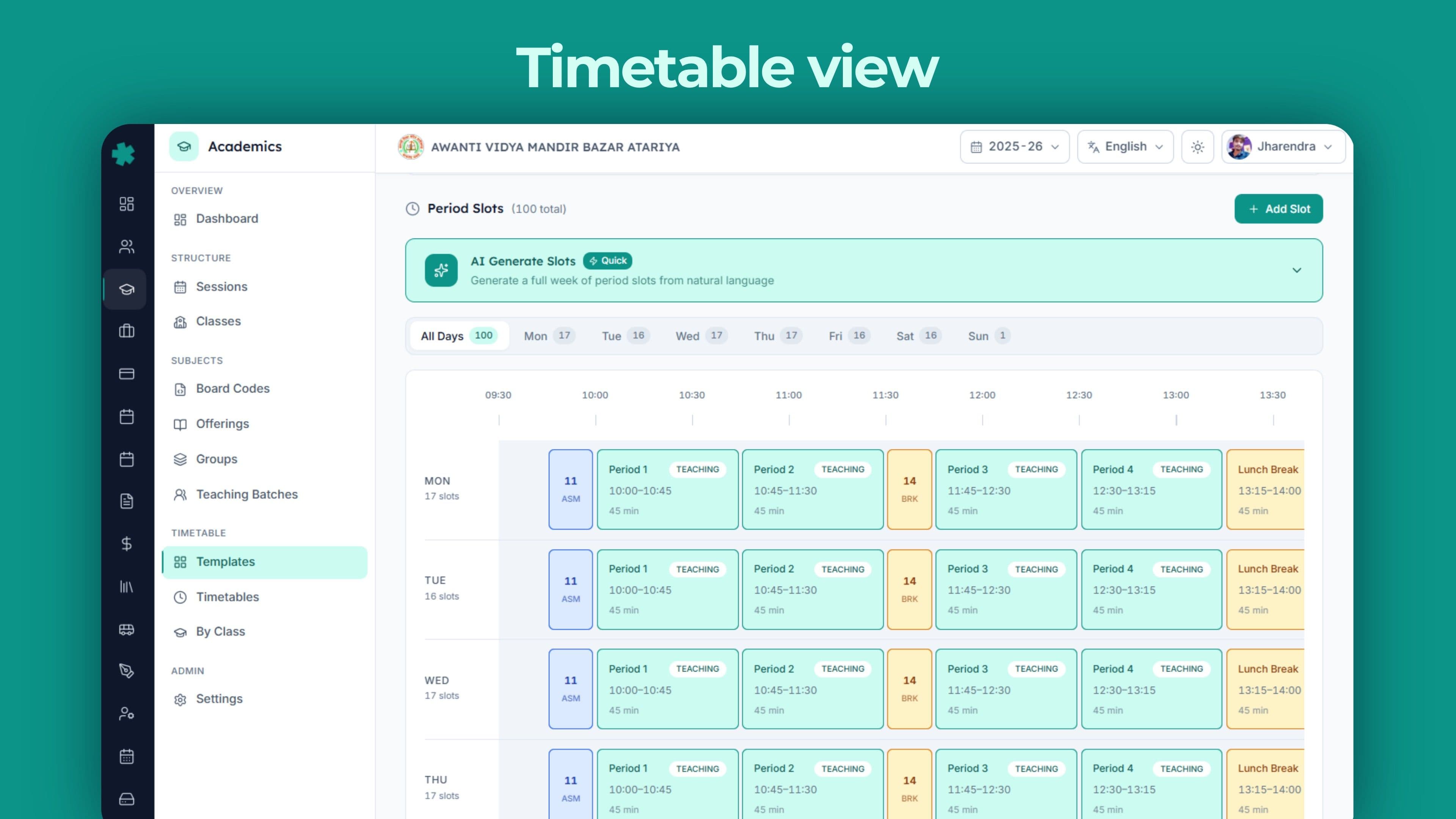Open the people icon in dark rail
This screenshot has width=1456, height=819.
[127, 246]
